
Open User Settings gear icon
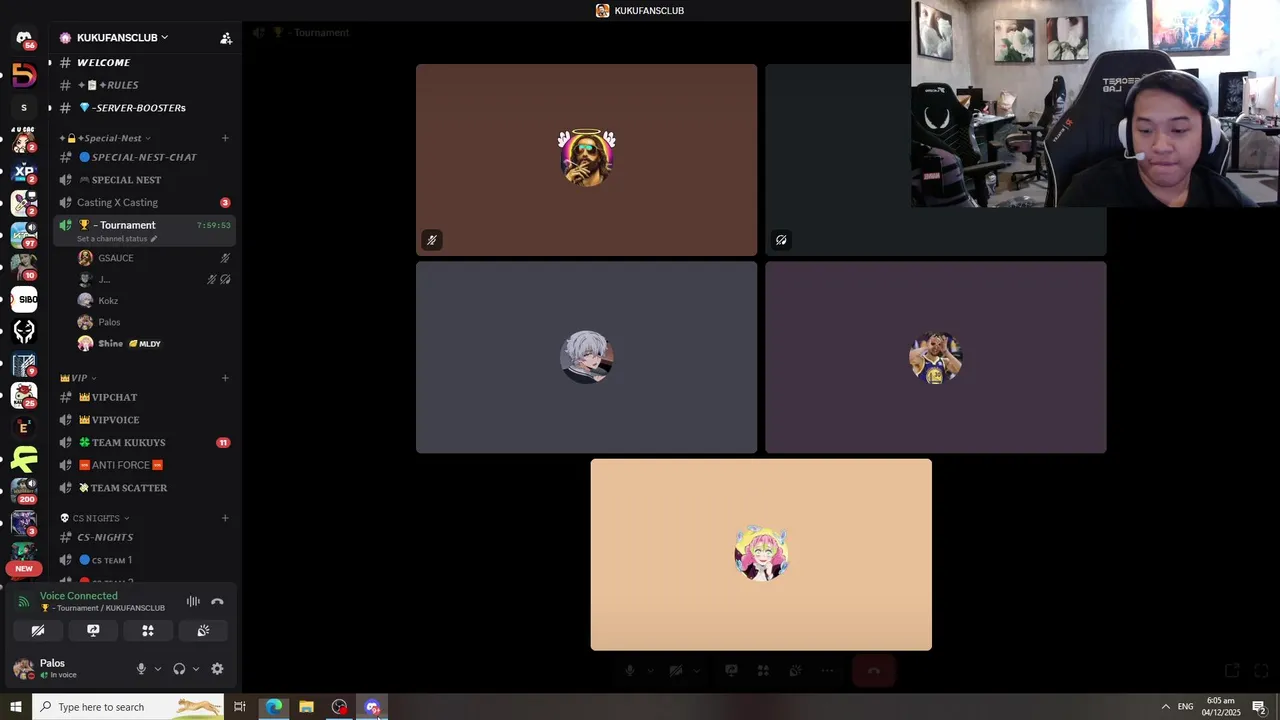click(217, 669)
